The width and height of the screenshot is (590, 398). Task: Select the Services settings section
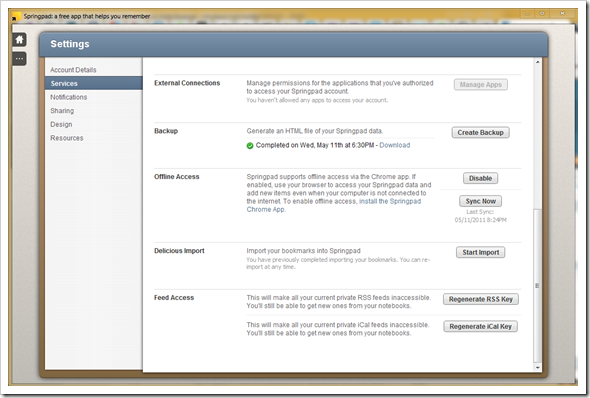pos(94,83)
